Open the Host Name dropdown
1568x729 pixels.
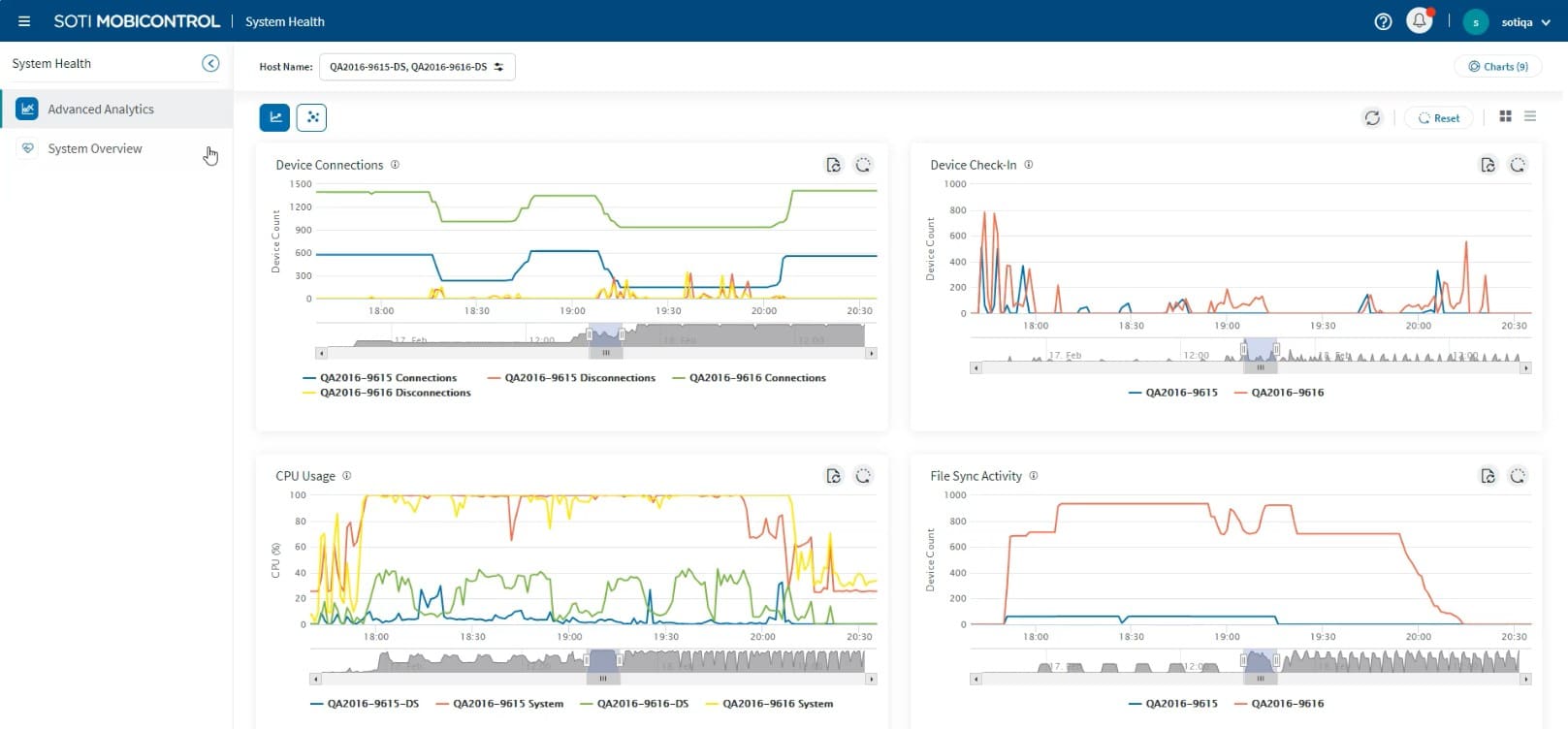point(417,67)
